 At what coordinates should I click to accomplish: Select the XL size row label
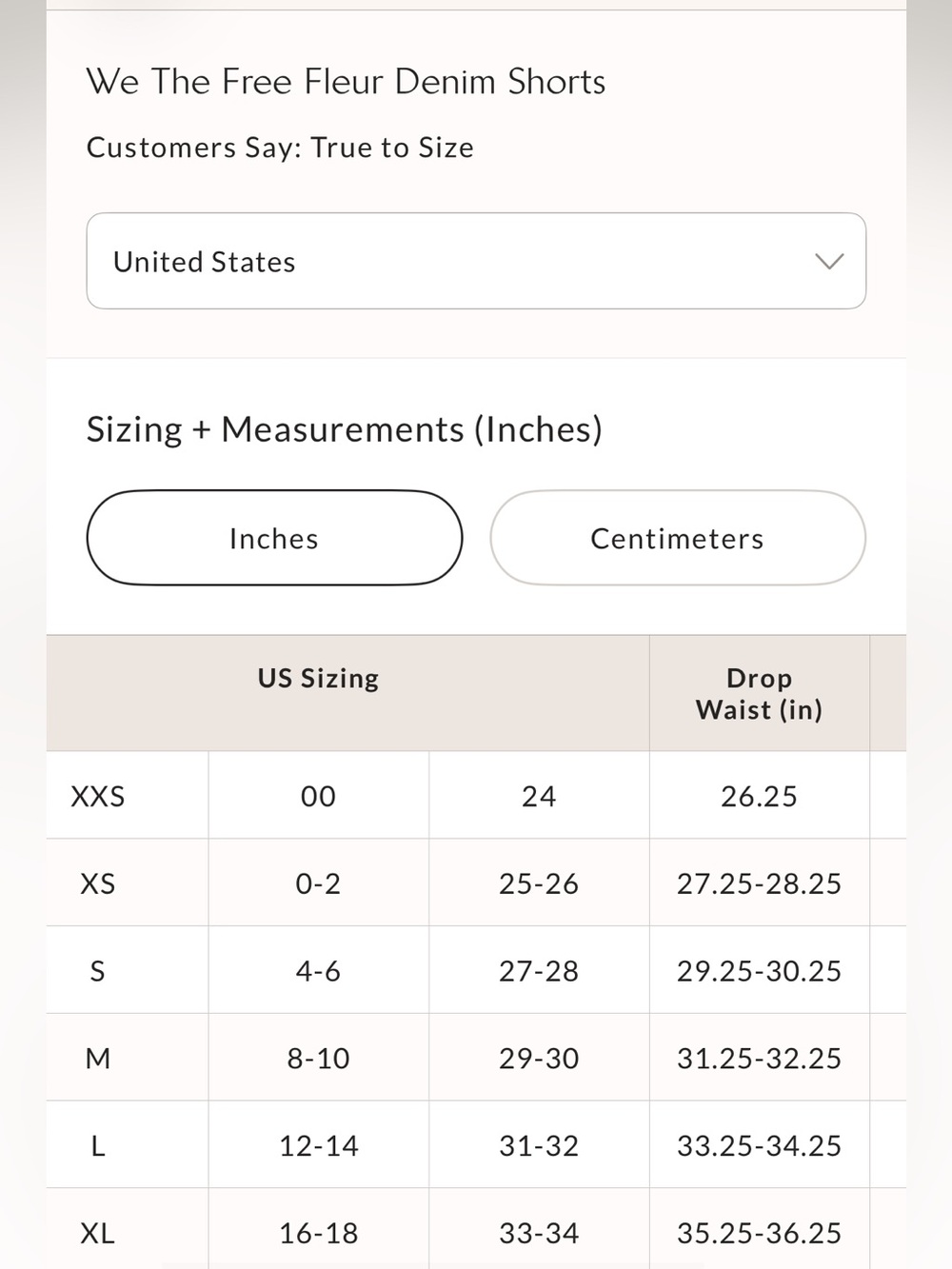coord(97,1234)
